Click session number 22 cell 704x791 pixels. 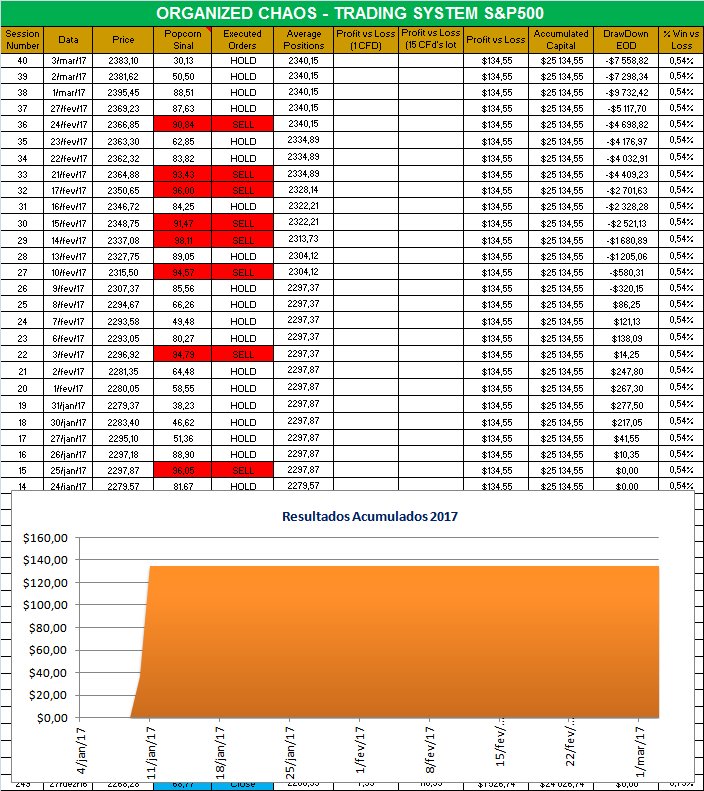(22, 354)
